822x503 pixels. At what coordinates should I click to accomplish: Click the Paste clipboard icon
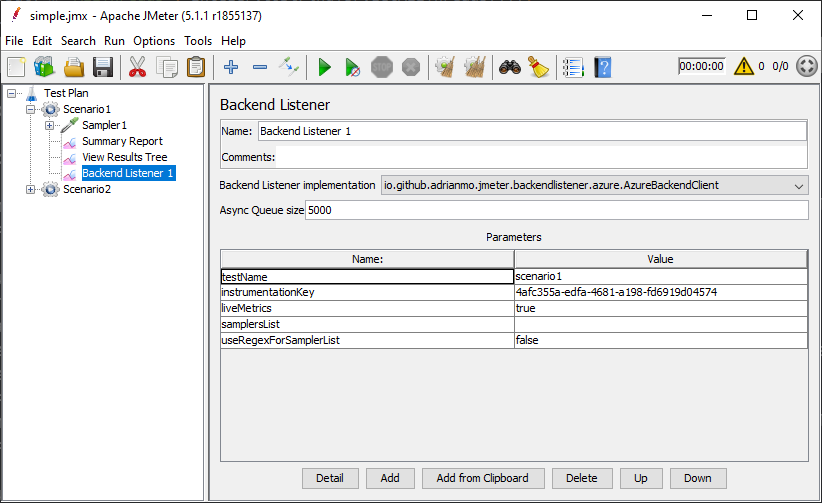196,67
